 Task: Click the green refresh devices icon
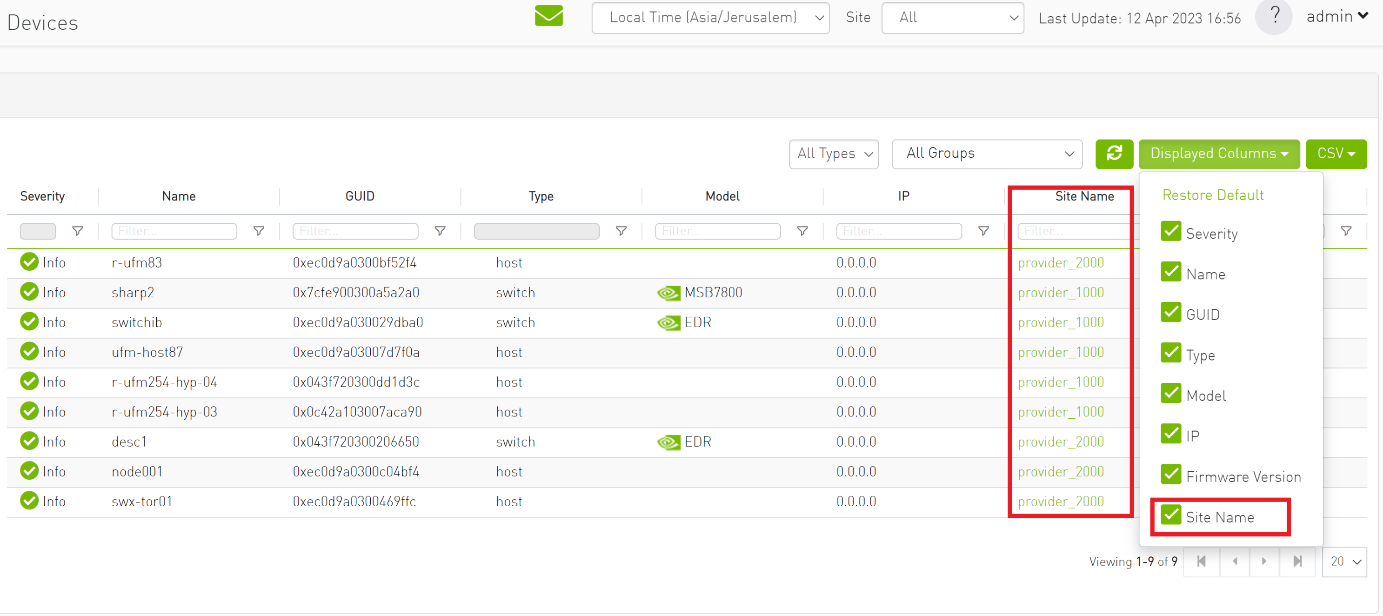tap(1114, 154)
